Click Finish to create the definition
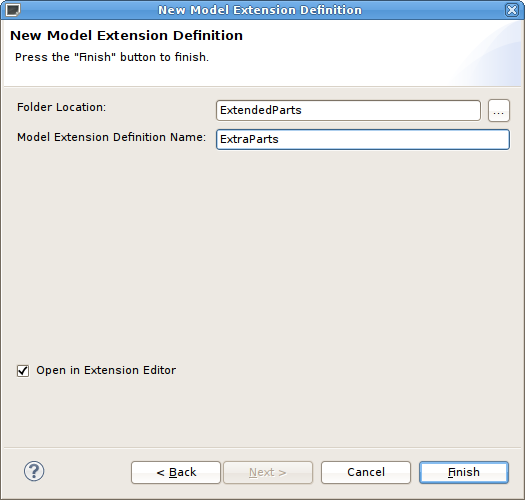This screenshot has width=525, height=500. (464, 472)
